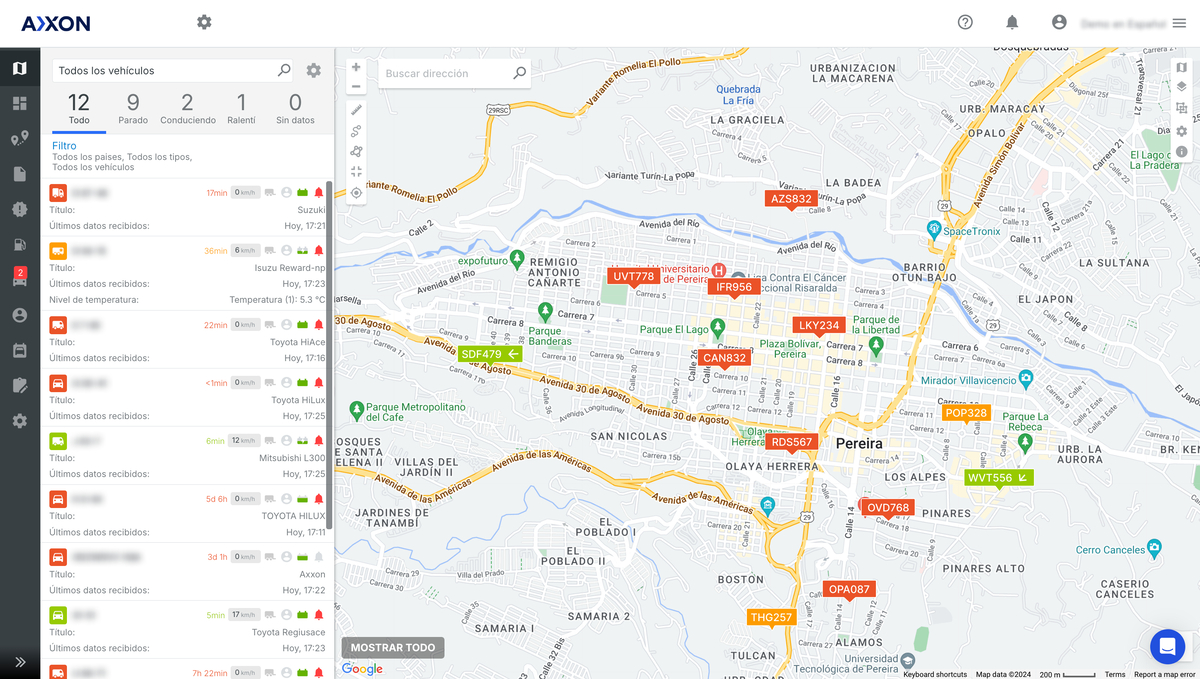This screenshot has height=679, width=1200.
Task: Click the 'MOSTRAR TODO' button
Action: click(393, 648)
